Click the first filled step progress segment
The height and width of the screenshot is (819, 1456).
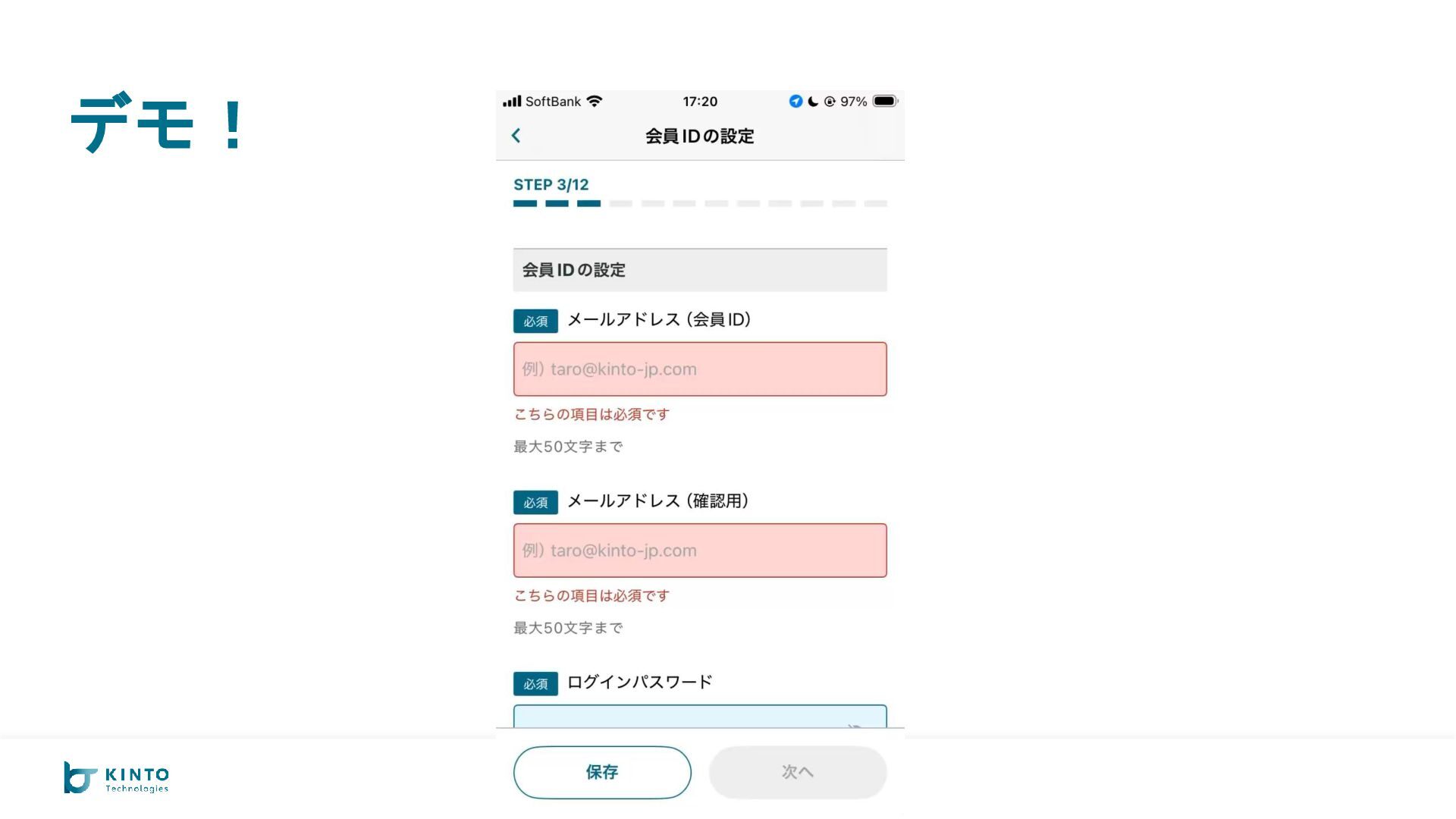tap(525, 204)
